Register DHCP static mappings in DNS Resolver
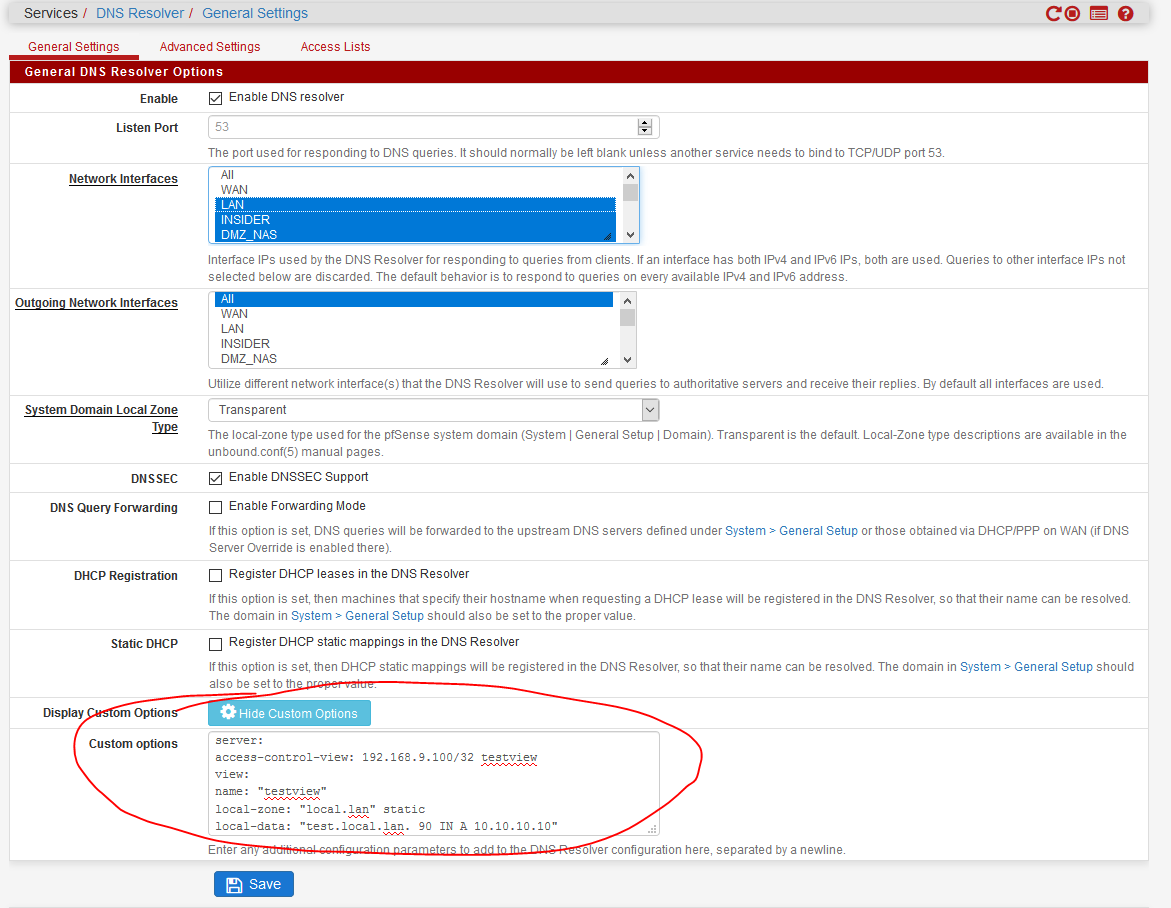Viewport: 1171px width, 908px height. point(215,643)
